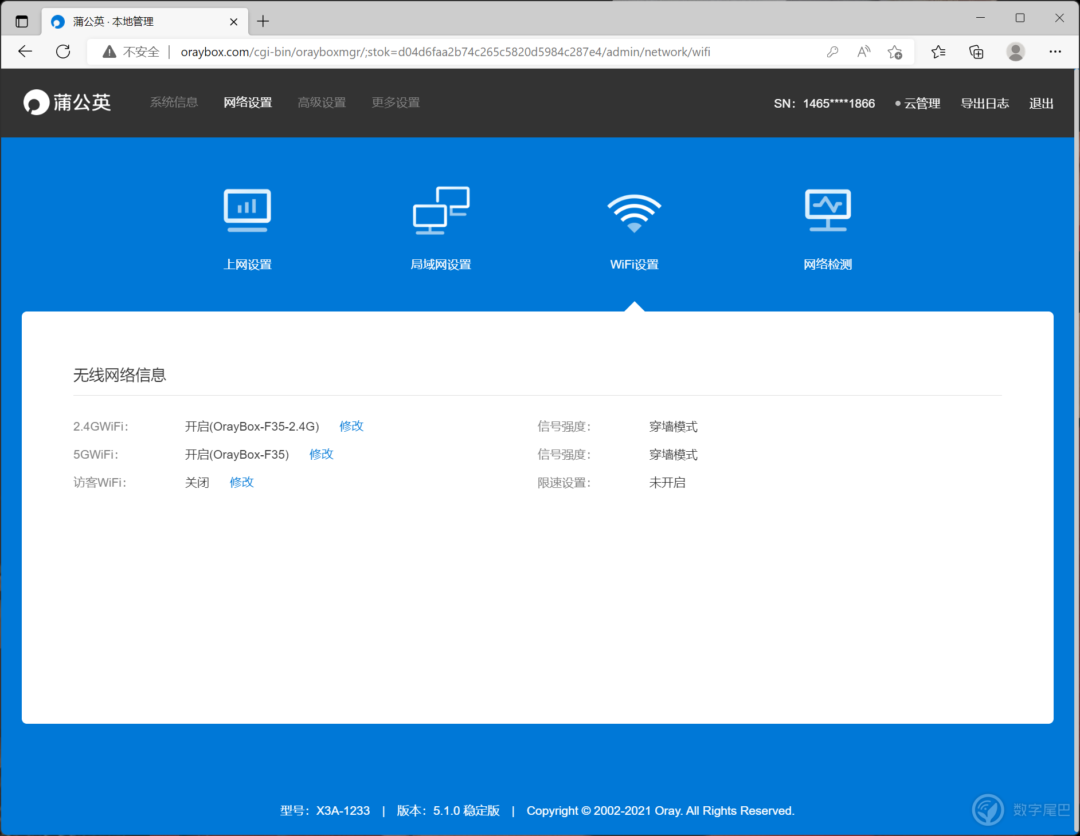Click the 限速设置 label
This screenshot has height=836, width=1080.
click(564, 483)
